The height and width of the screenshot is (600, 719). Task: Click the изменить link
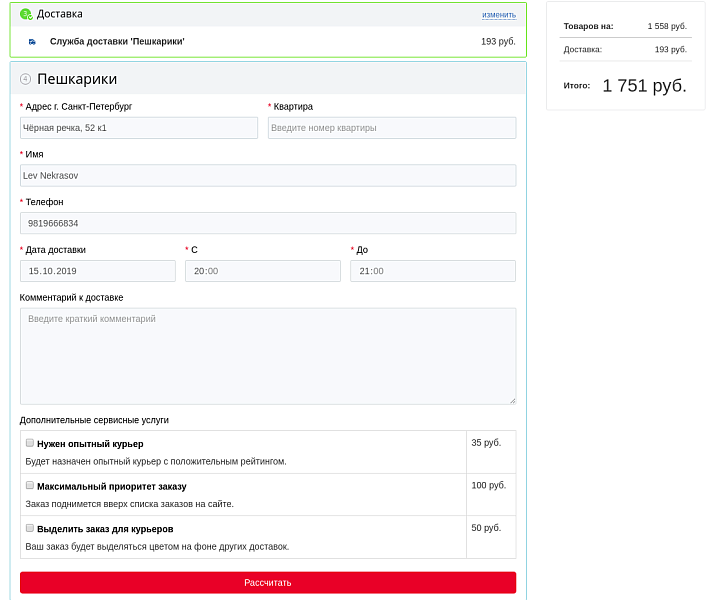498,15
